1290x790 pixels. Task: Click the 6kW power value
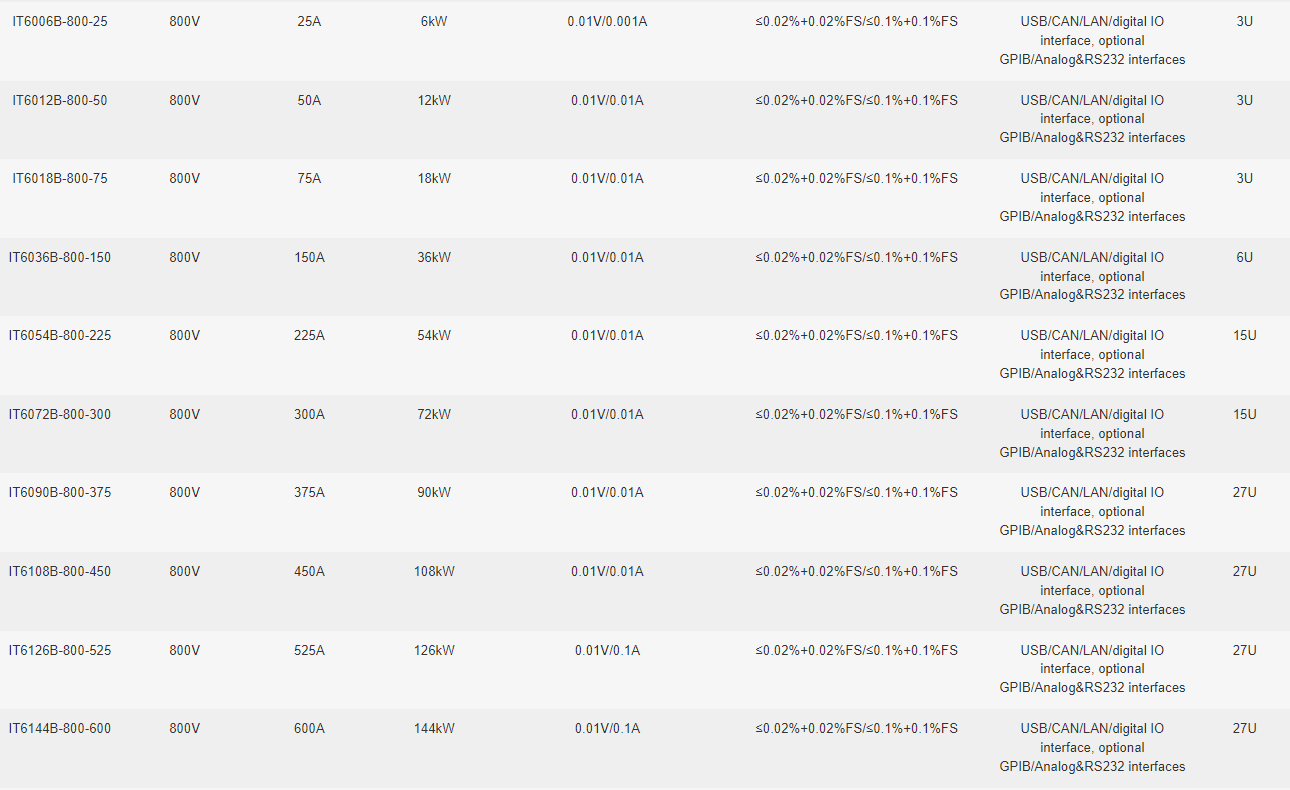(x=434, y=21)
